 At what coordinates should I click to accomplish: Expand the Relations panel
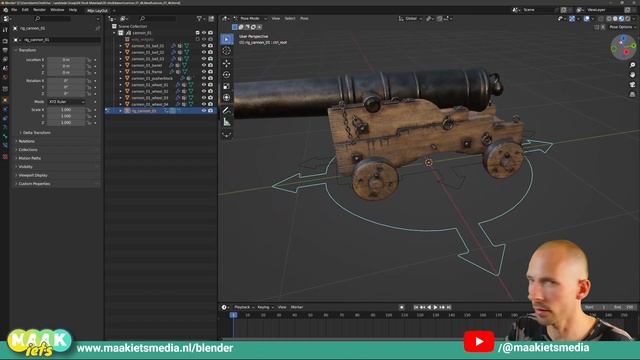point(27,141)
